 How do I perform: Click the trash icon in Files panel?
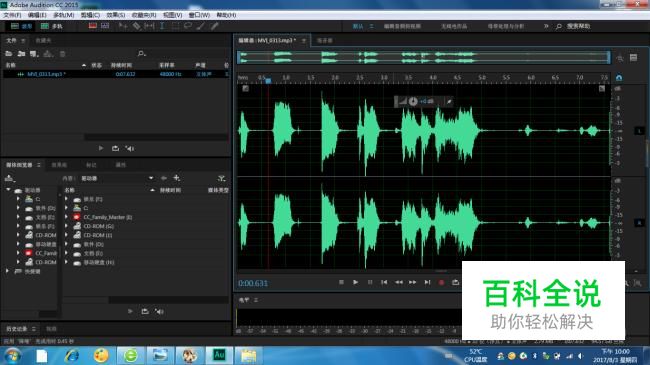click(x=63, y=54)
